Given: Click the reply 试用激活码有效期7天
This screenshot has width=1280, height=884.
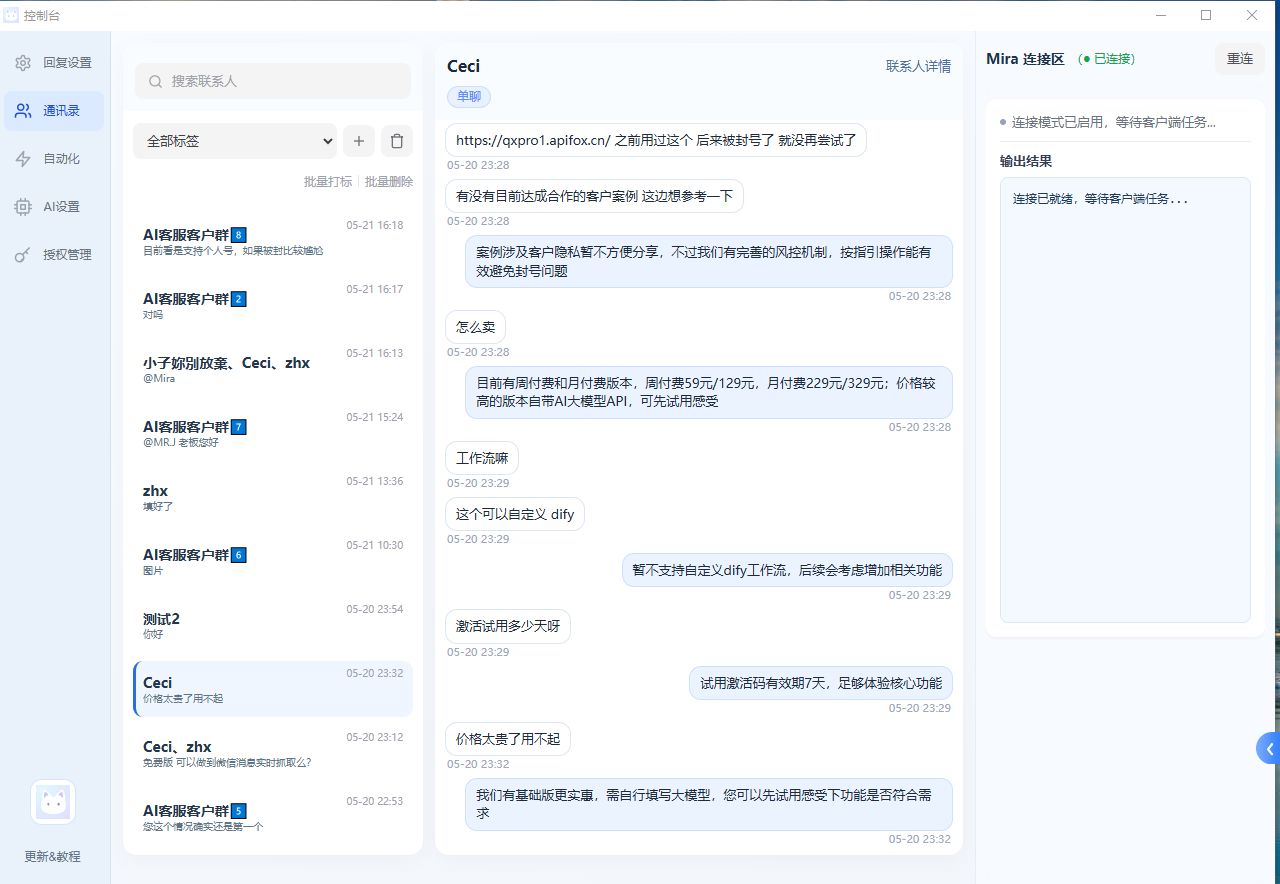Looking at the screenshot, I should [821, 683].
